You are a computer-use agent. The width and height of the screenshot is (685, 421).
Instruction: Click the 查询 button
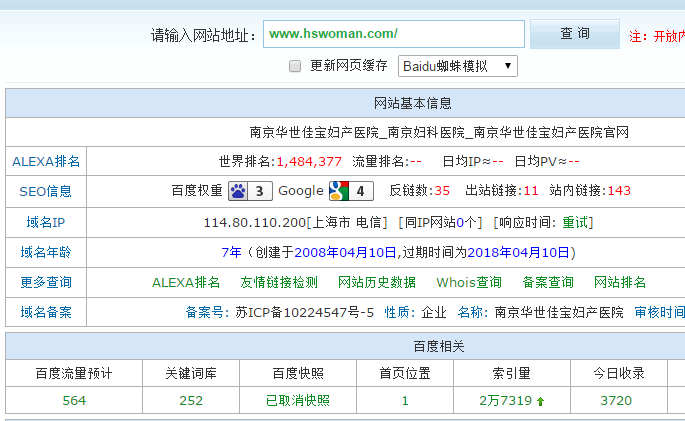pyautogui.click(x=575, y=34)
